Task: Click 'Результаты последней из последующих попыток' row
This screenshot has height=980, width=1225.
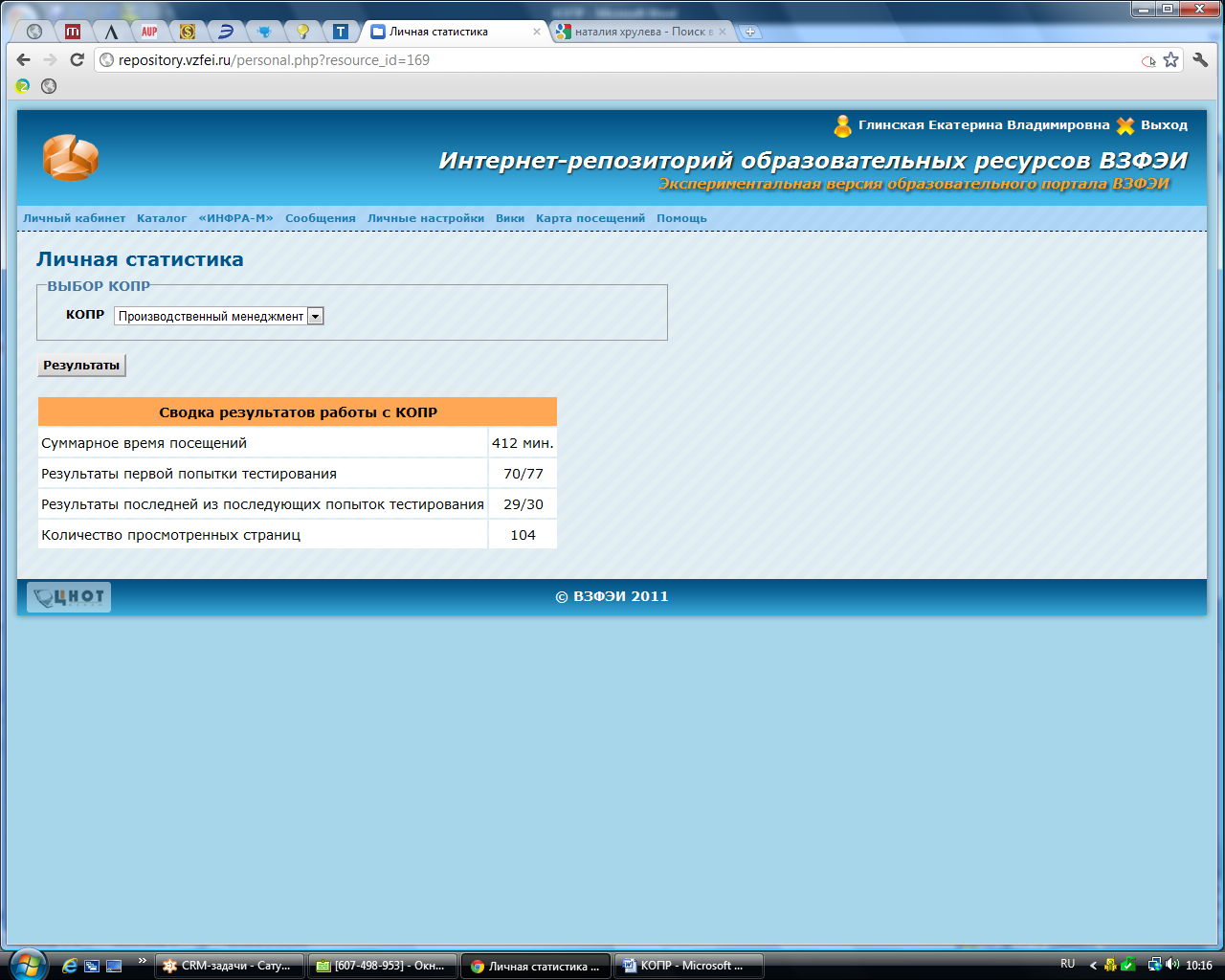Action: coord(262,504)
